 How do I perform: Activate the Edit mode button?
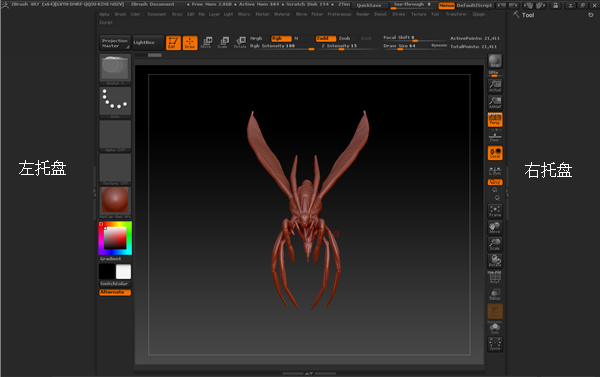[173, 42]
